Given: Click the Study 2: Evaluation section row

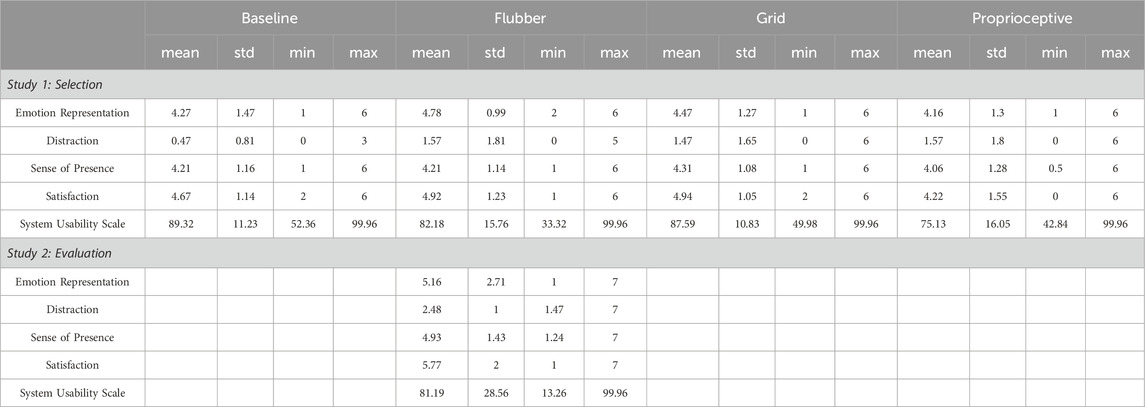Looking at the screenshot, I should click(572, 254).
